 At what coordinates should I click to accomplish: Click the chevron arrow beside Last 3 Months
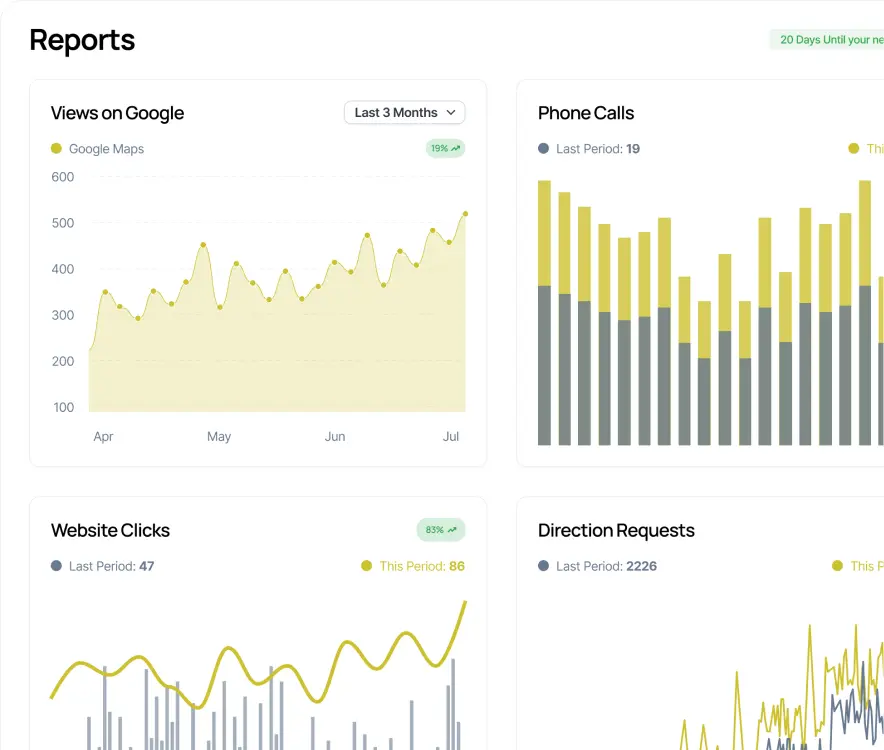pyautogui.click(x=451, y=113)
